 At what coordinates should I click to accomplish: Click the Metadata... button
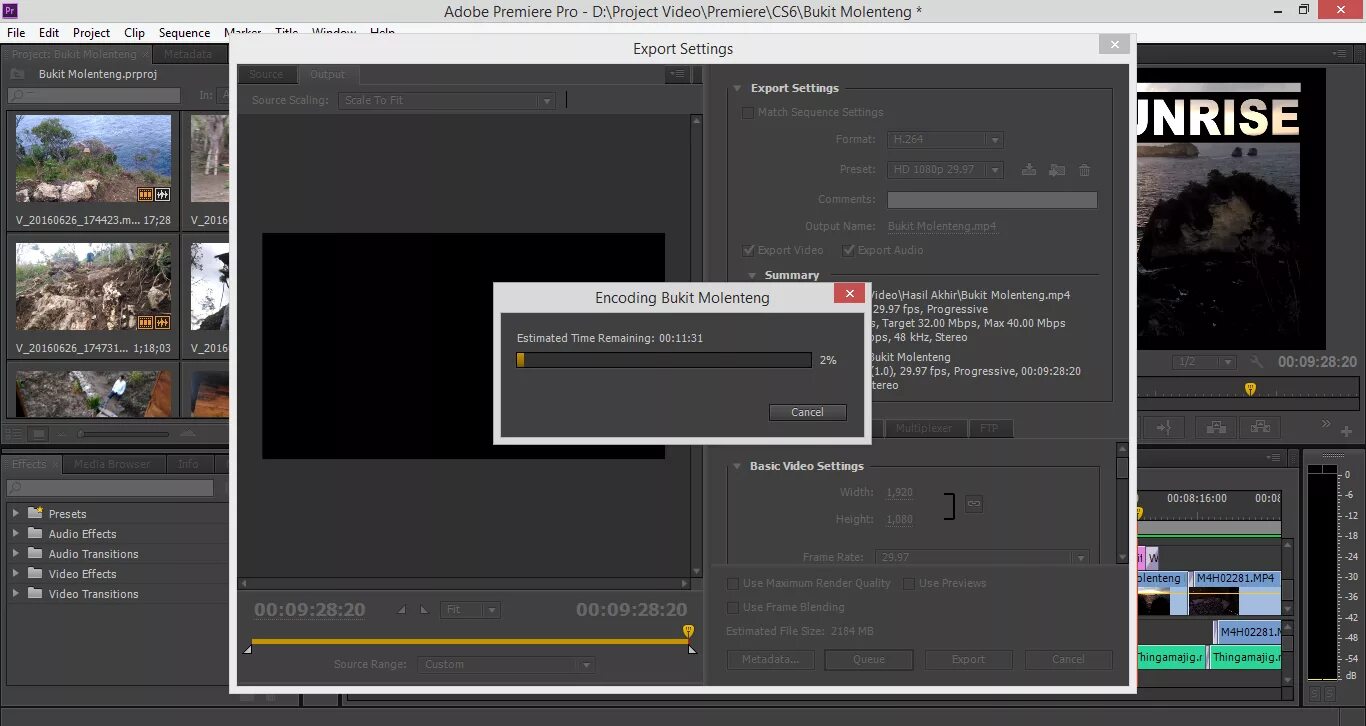click(770, 659)
